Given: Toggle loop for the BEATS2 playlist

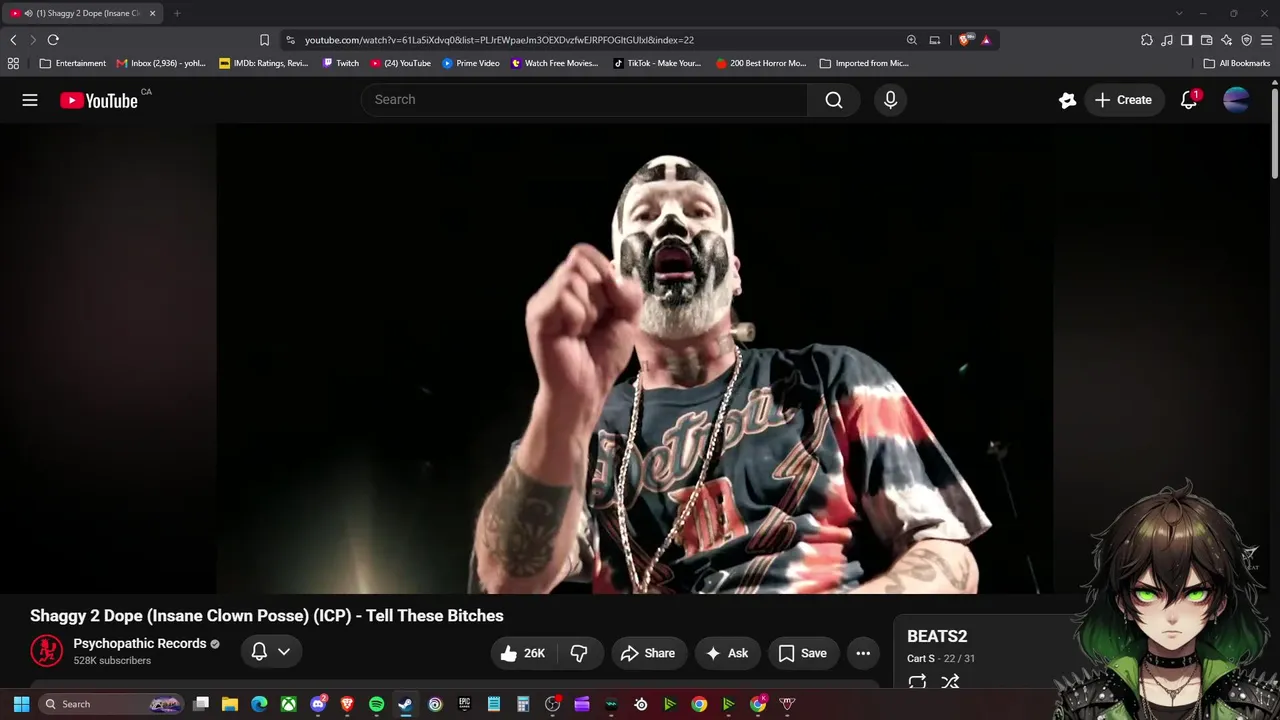Looking at the screenshot, I should [917, 682].
